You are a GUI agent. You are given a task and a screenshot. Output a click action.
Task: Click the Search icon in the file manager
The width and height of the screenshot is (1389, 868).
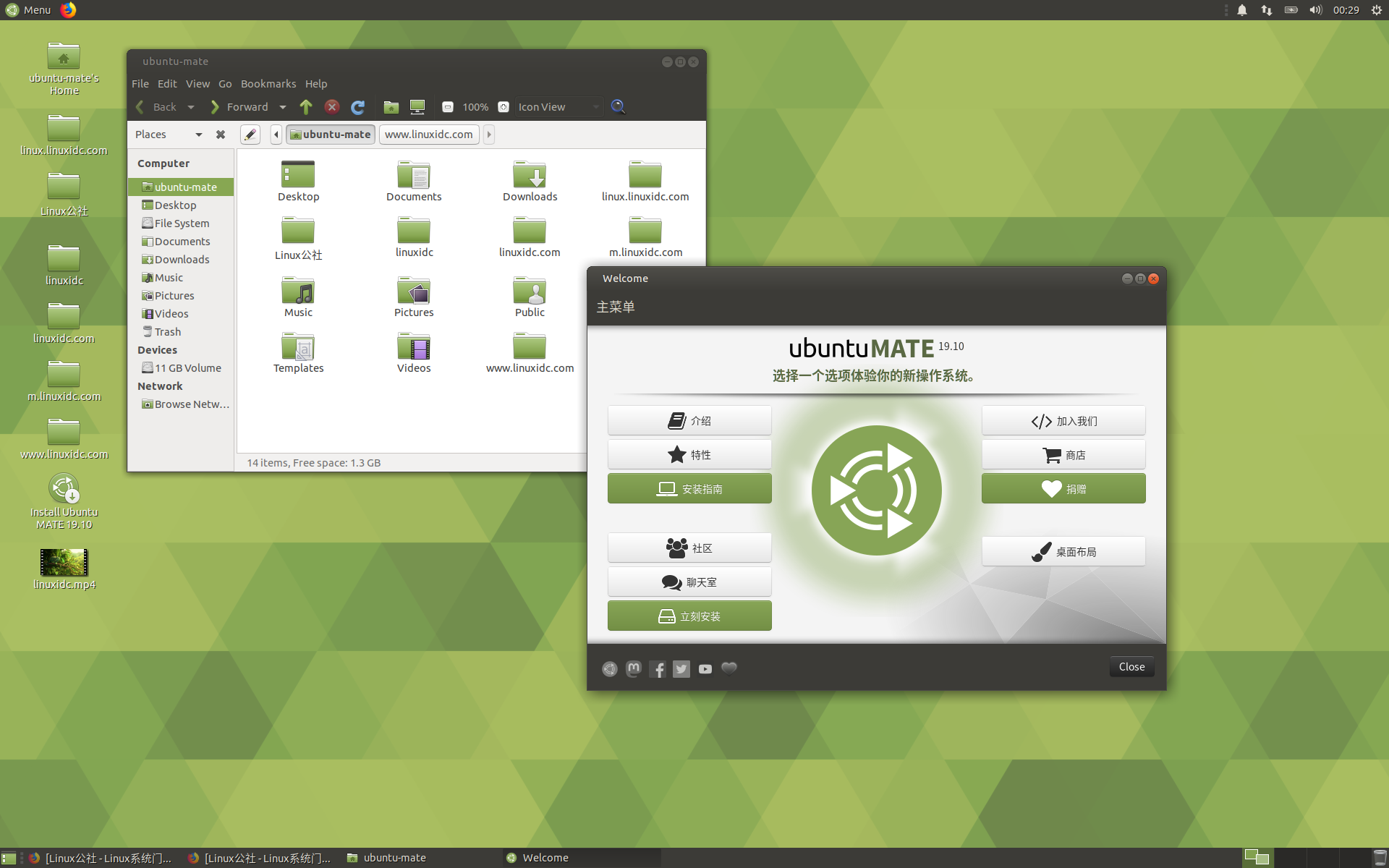click(x=618, y=106)
